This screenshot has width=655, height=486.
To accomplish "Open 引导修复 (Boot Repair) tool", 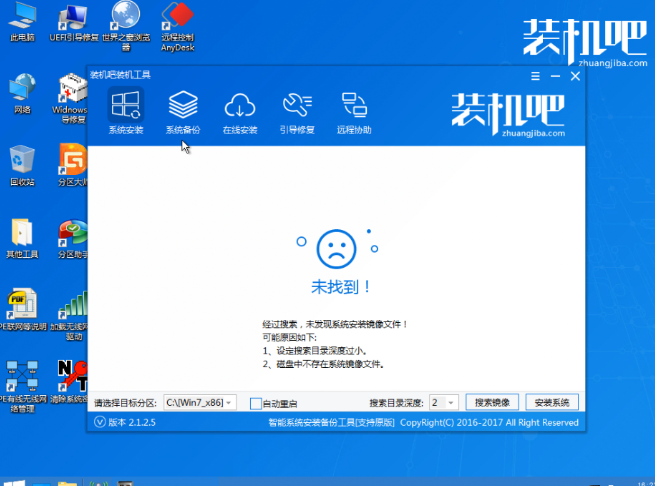I will (297, 110).
